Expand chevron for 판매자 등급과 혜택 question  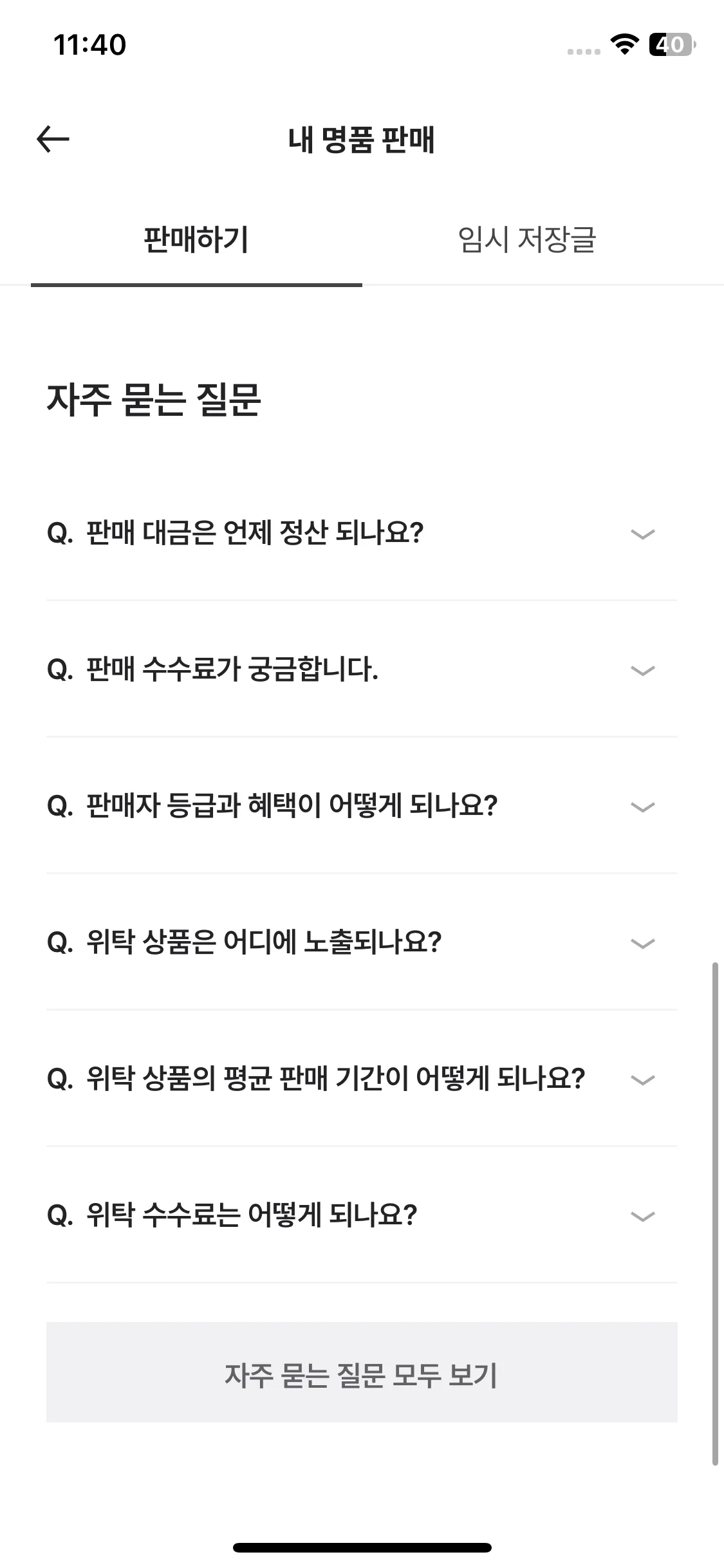(x=643, y=807)
